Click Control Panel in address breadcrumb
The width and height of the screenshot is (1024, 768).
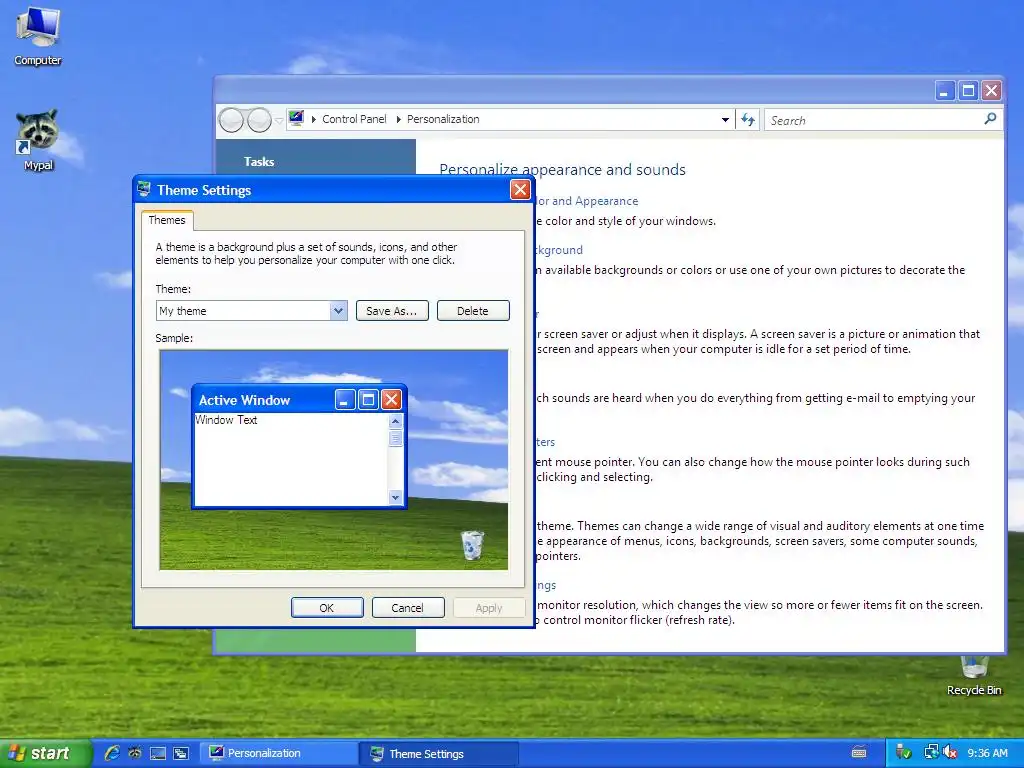[x=354, y=119]
